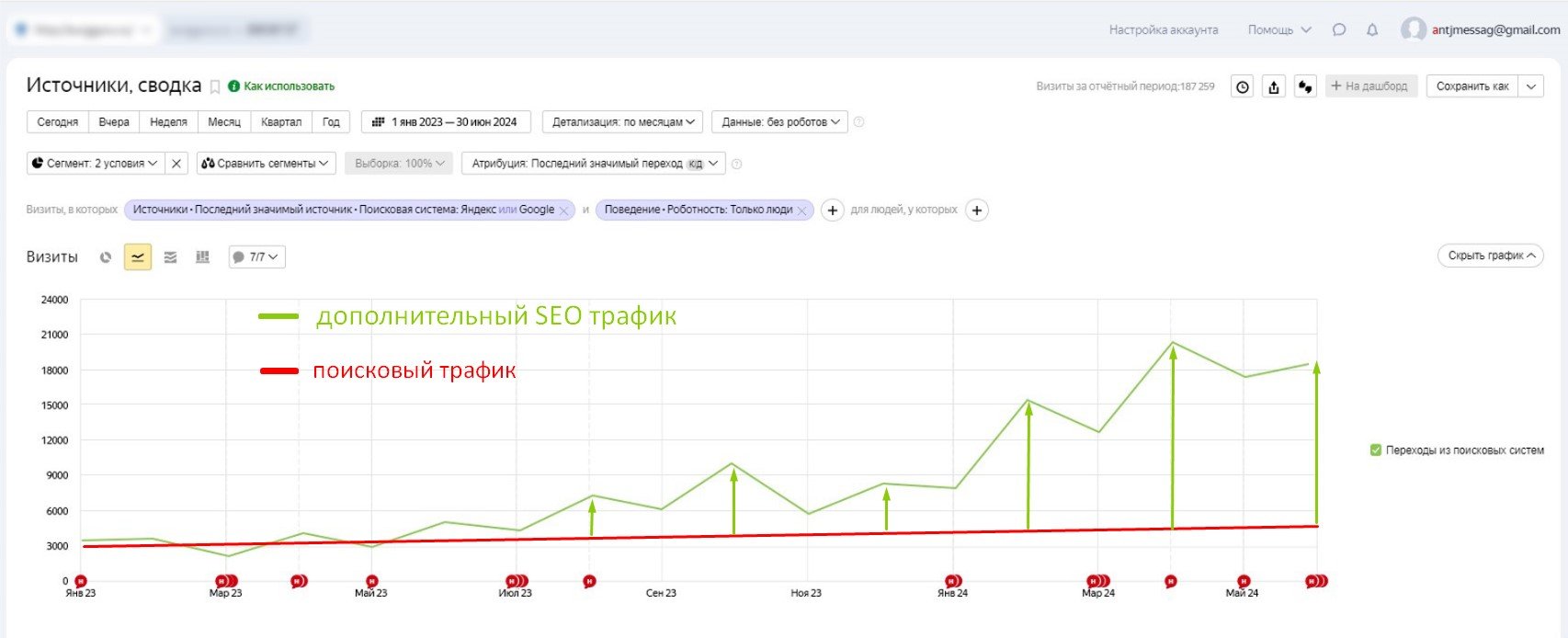The image size is (1568, 638).
Task: Expand the Детализация: по месяцам dropdown
Action: click(x=622, y=122)
